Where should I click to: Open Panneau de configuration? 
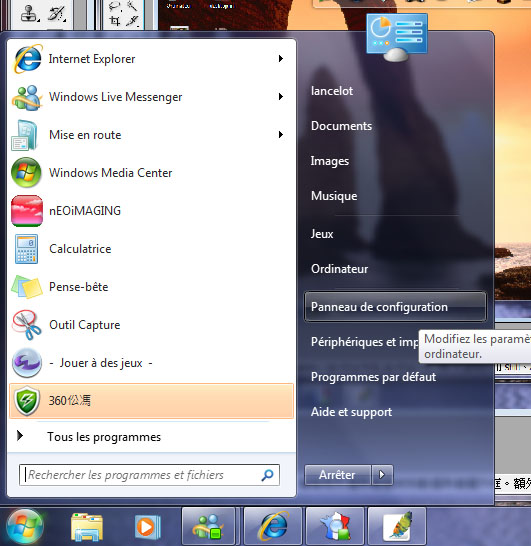pos(395,307)
